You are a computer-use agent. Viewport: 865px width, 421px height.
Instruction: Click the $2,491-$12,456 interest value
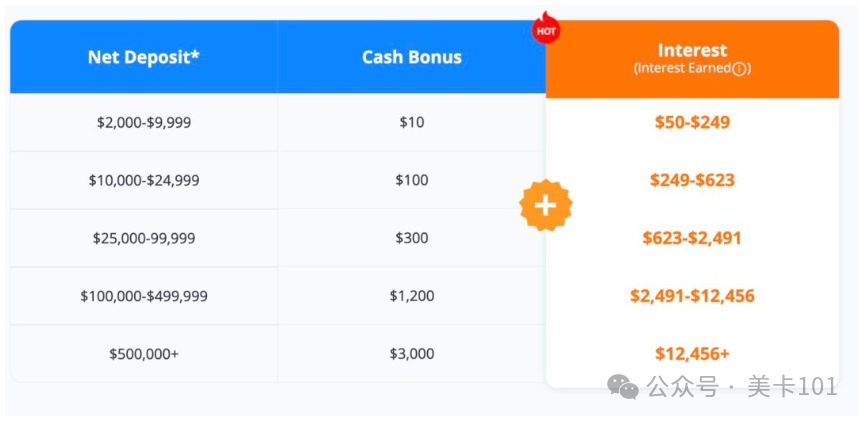coord(692,296)
